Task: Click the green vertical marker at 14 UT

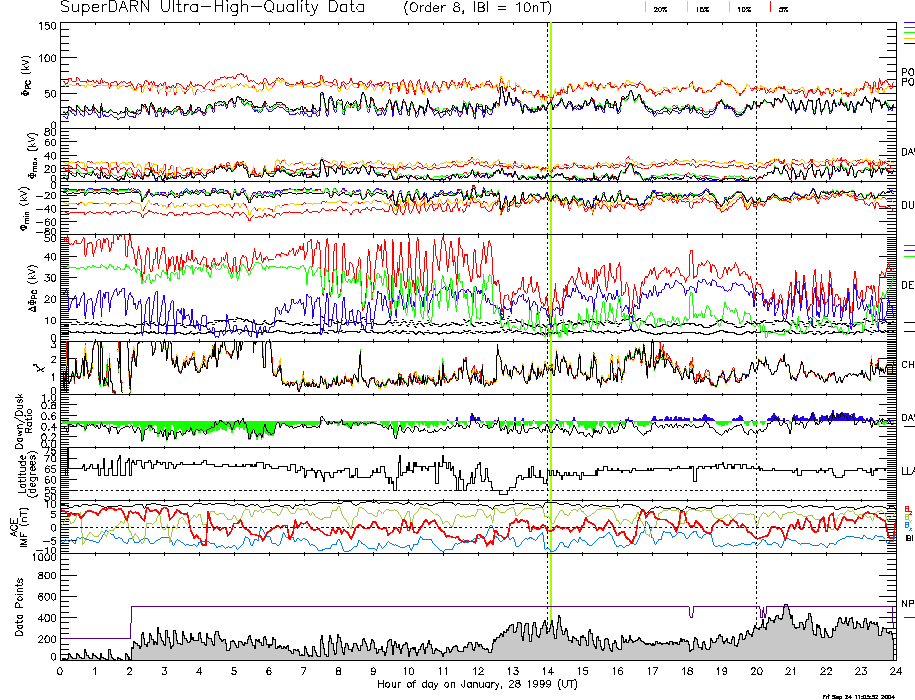Action: coord(550,300)
